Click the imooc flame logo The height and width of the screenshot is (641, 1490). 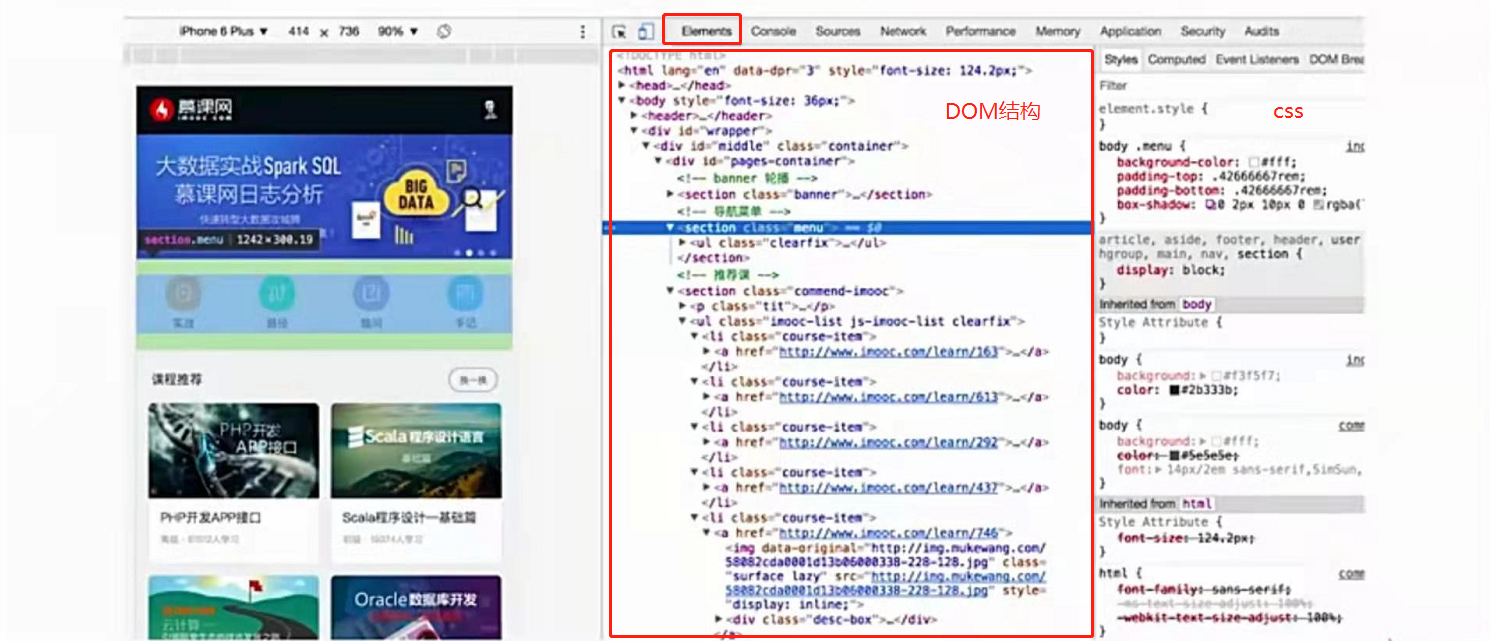coord(161,110)
